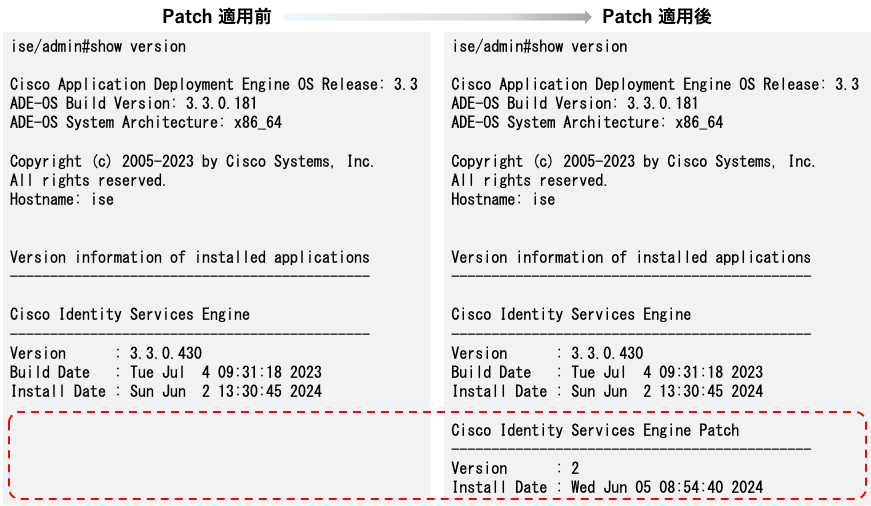Select 'Build Date : Tue Jul 4' in Patch 適用前 panel

(166, 372)
